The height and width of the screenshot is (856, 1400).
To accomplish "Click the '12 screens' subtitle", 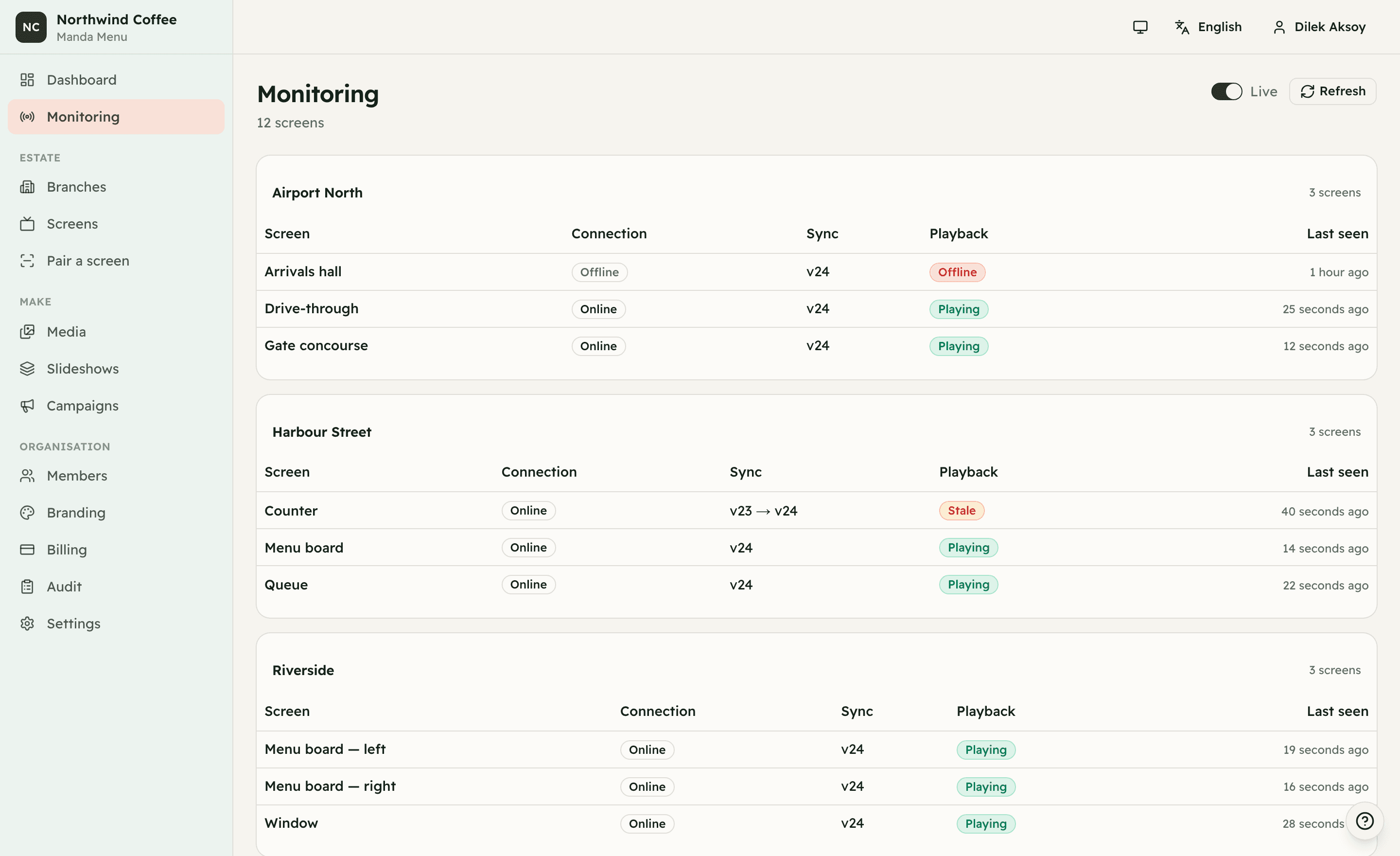I will [290, 123].
